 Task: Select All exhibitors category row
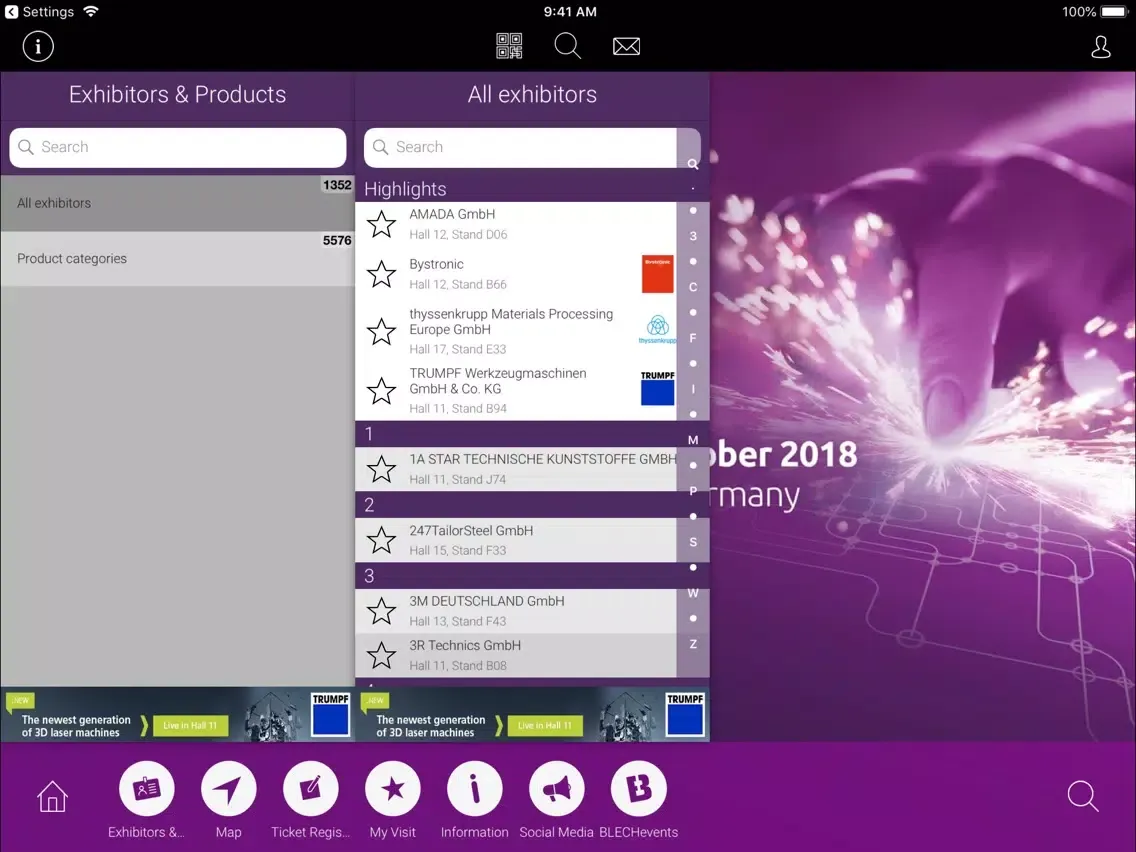[x=178, y=203]
